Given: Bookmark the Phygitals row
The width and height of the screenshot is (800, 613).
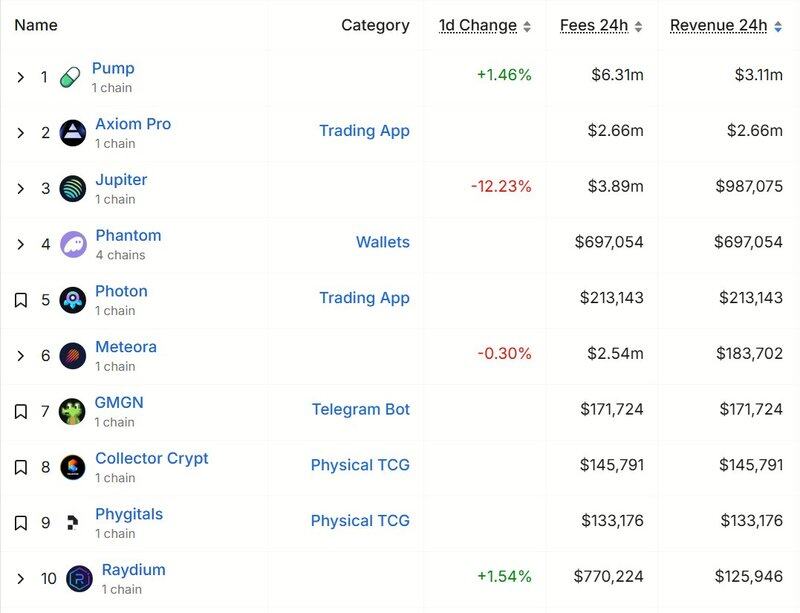Looking at the screenshot, I should [x=20, y=523].
